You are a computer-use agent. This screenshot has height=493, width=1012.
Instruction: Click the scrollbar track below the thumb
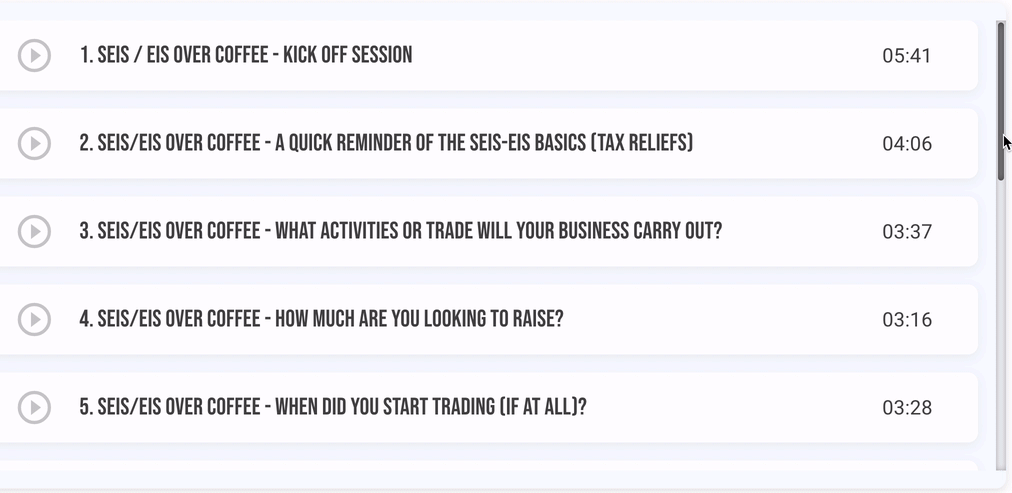coord(1001,323)
